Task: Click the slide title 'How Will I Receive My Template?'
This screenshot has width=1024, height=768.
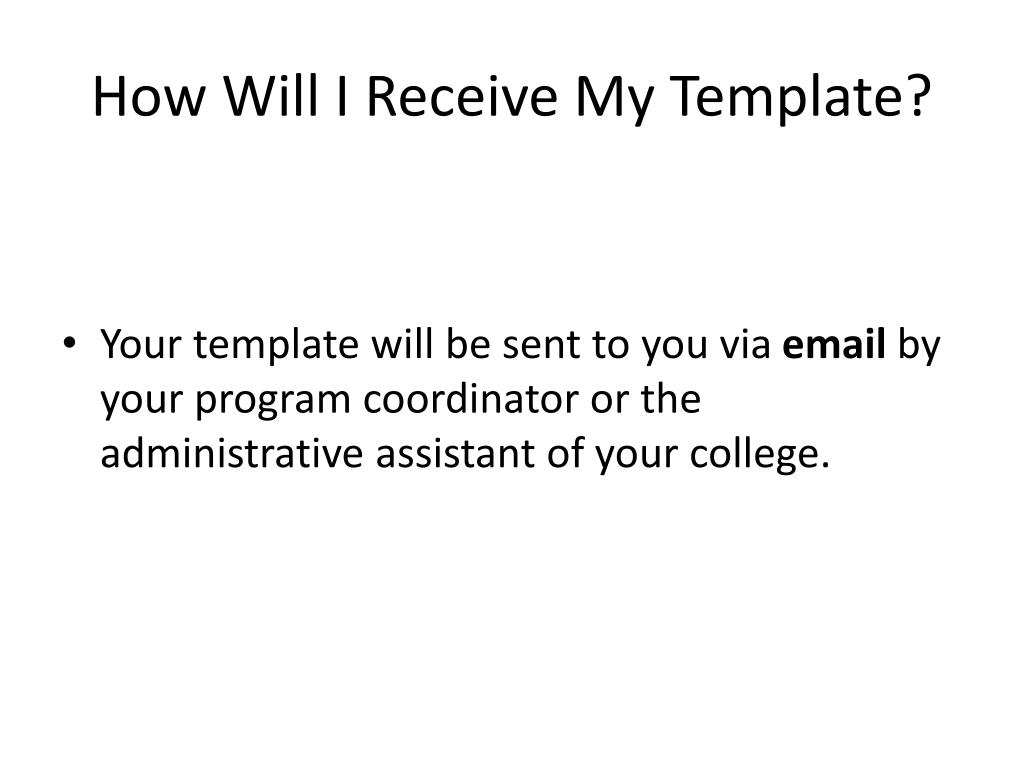Action: click(511, 97)
